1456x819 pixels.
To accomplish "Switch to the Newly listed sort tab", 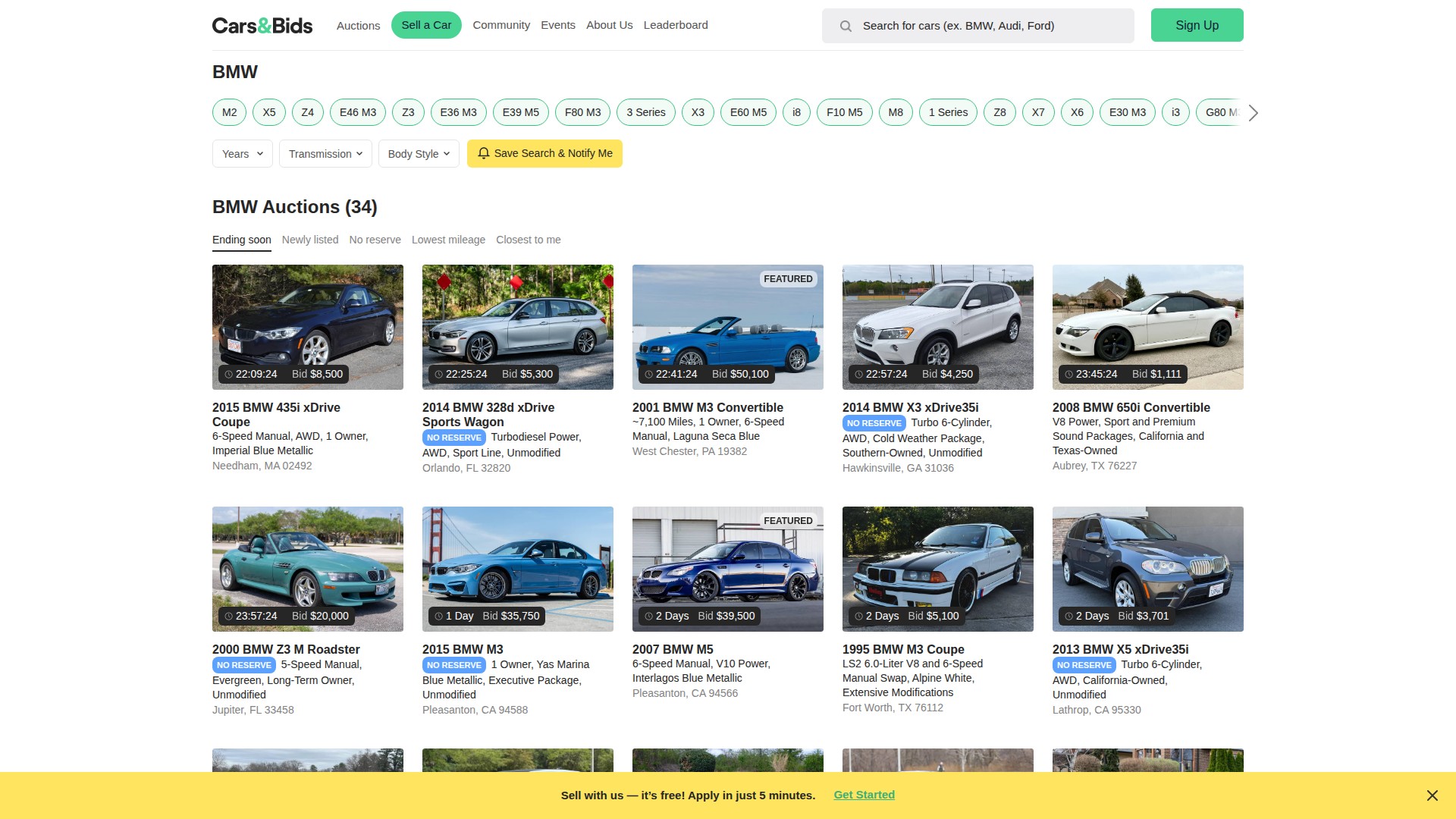I will click(x=309, y=240).
